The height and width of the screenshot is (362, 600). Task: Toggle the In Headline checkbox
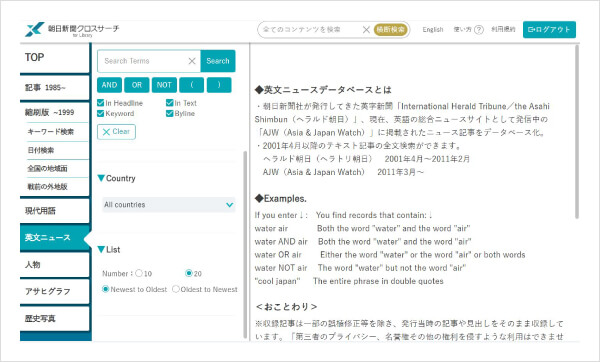pos(101,103)
